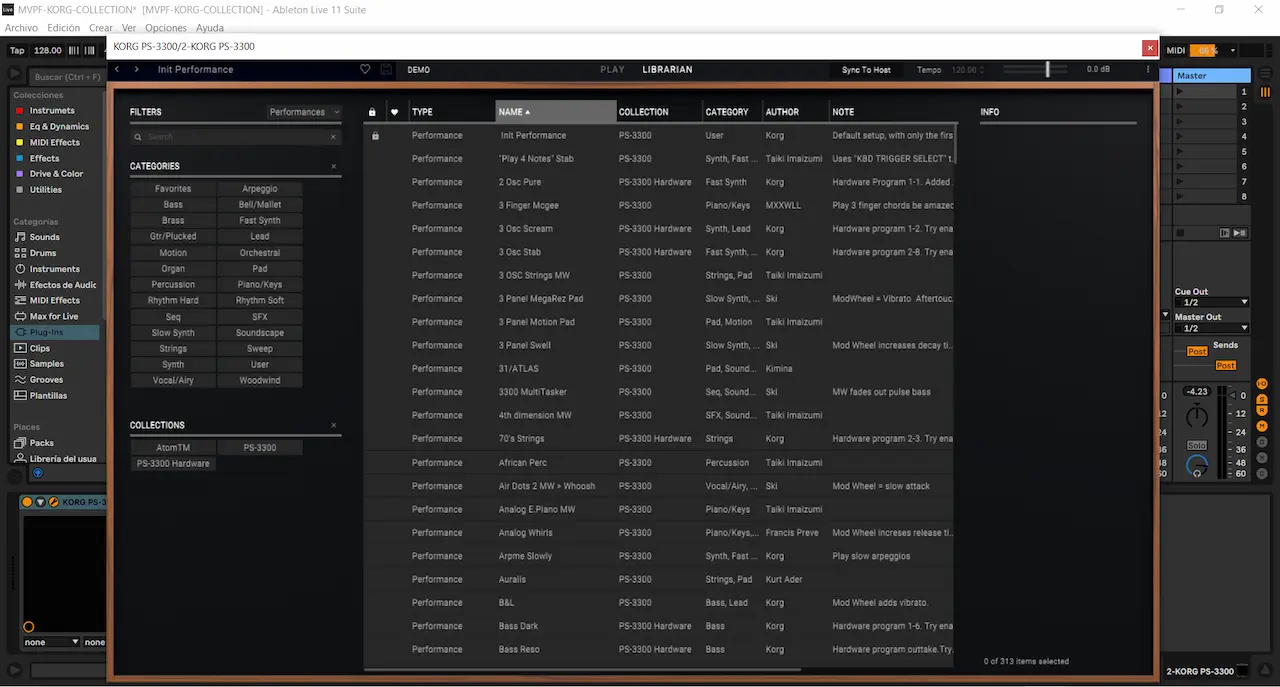Filter by PS-3300 Hardware collection button
The width and height of the screenshot is (1280, 687).
(173, 464)
